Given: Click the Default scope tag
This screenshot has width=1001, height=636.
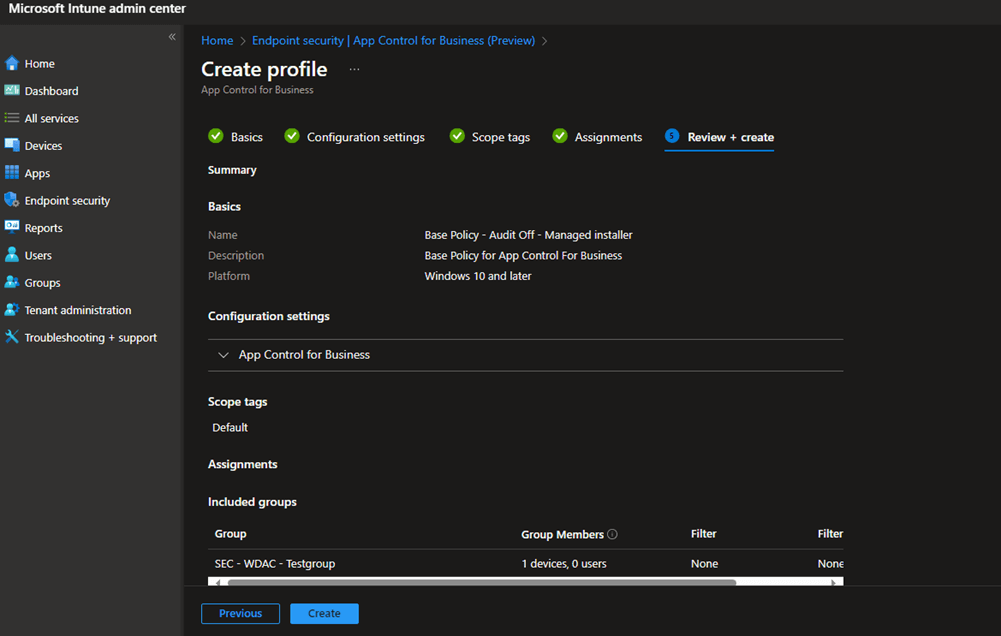Looking at the screenshot, I should pos(230,427).
